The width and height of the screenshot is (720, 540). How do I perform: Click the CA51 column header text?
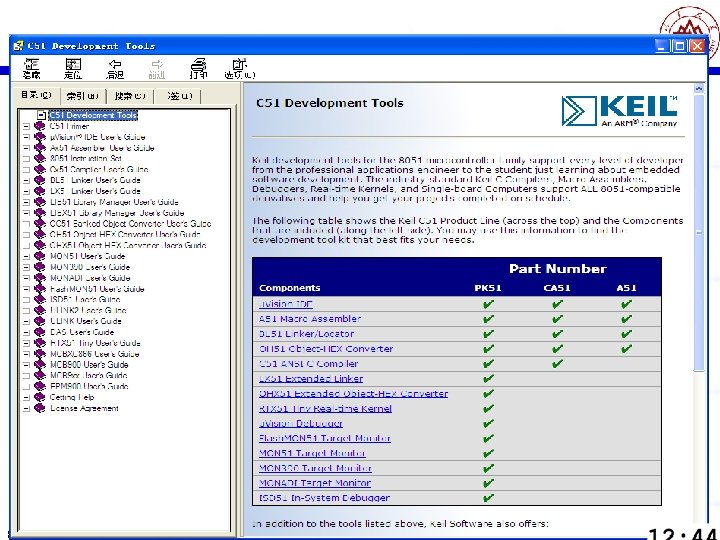(557, 288)
